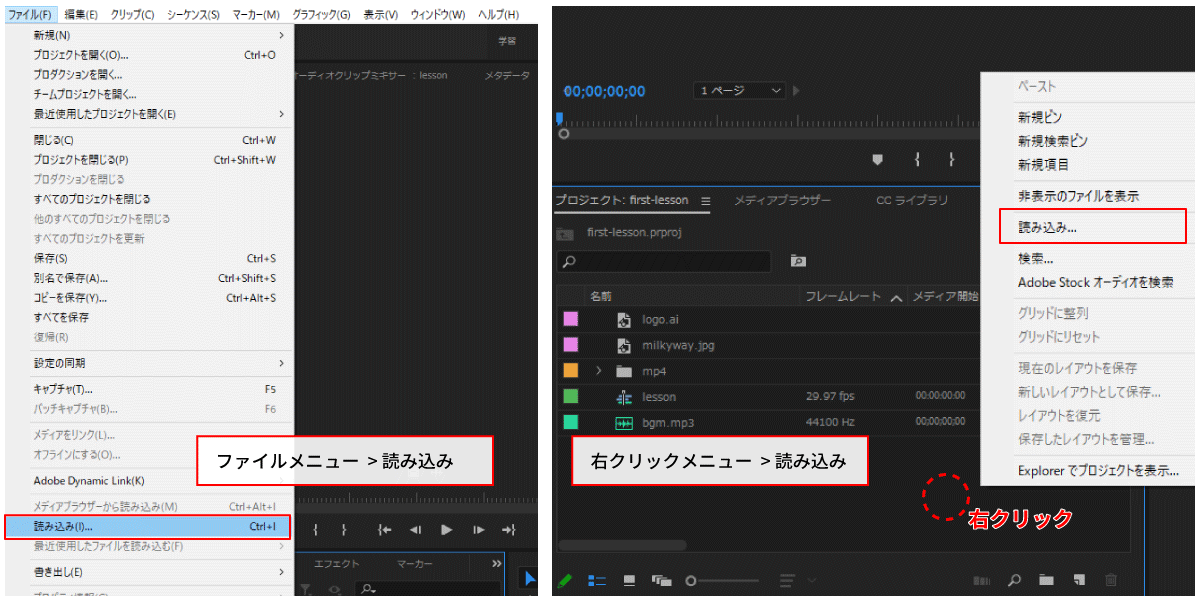The image size is (1200, 600).
Task: Switch project panel to icon view
Action: [629, 580]
